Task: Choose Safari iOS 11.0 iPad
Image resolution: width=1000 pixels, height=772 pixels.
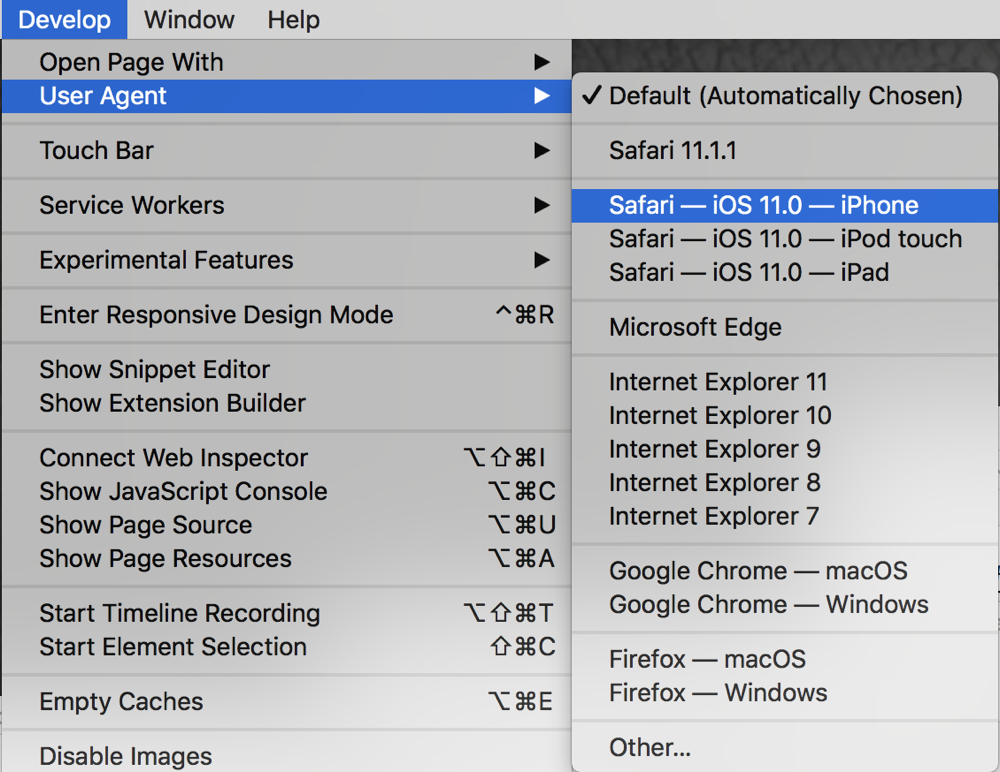Action: pyautogui.click(x=785, y=272)
